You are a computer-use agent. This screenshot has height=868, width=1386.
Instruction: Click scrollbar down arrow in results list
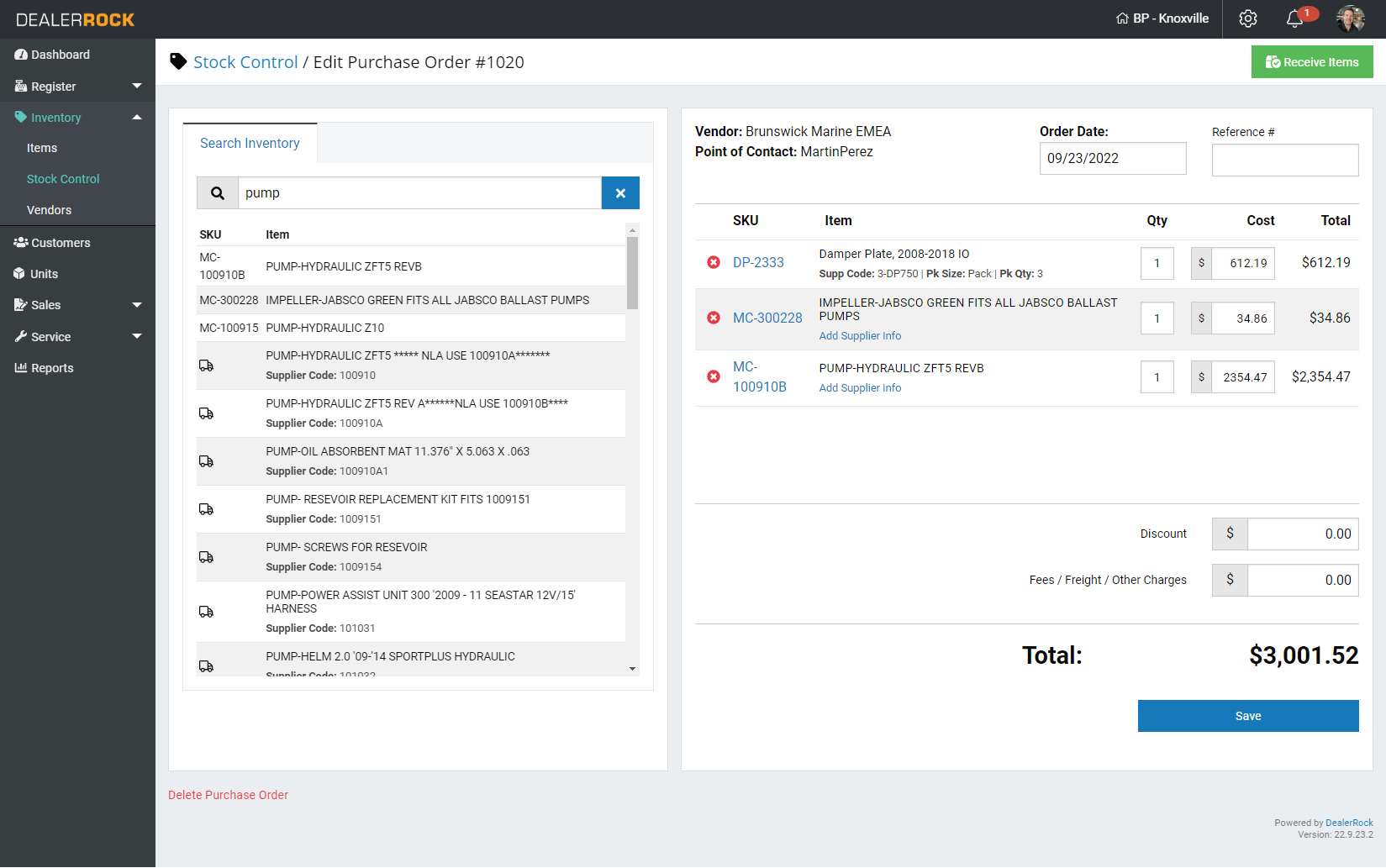point(632,669)
